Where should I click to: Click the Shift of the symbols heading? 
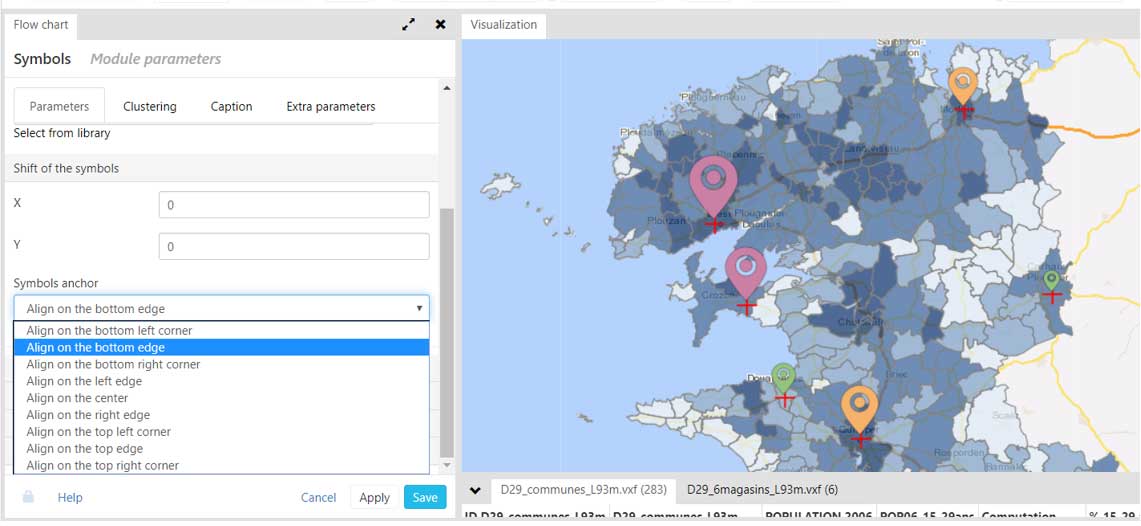tap(66, 168)
